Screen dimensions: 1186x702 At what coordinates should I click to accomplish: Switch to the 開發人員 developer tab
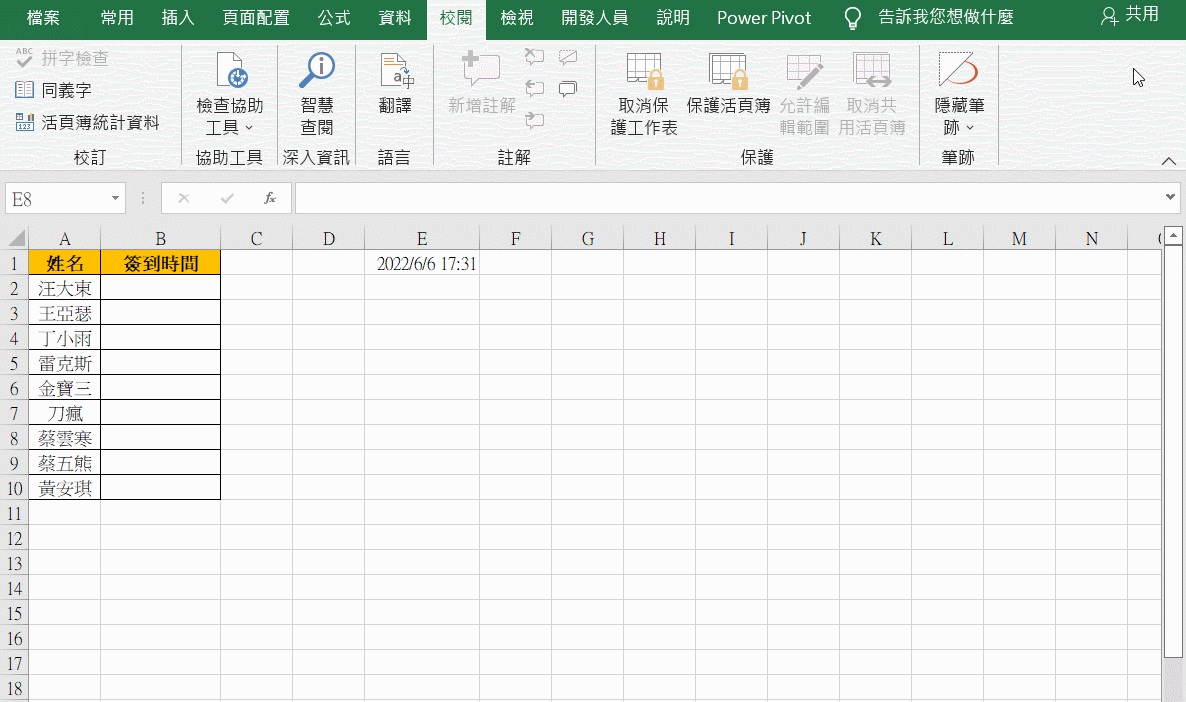595,18
